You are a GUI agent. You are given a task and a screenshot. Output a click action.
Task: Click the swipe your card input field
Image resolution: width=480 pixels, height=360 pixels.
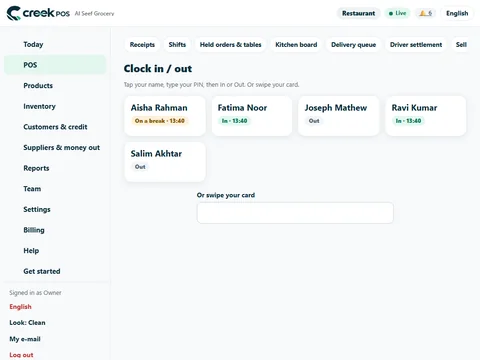point(295,213)
